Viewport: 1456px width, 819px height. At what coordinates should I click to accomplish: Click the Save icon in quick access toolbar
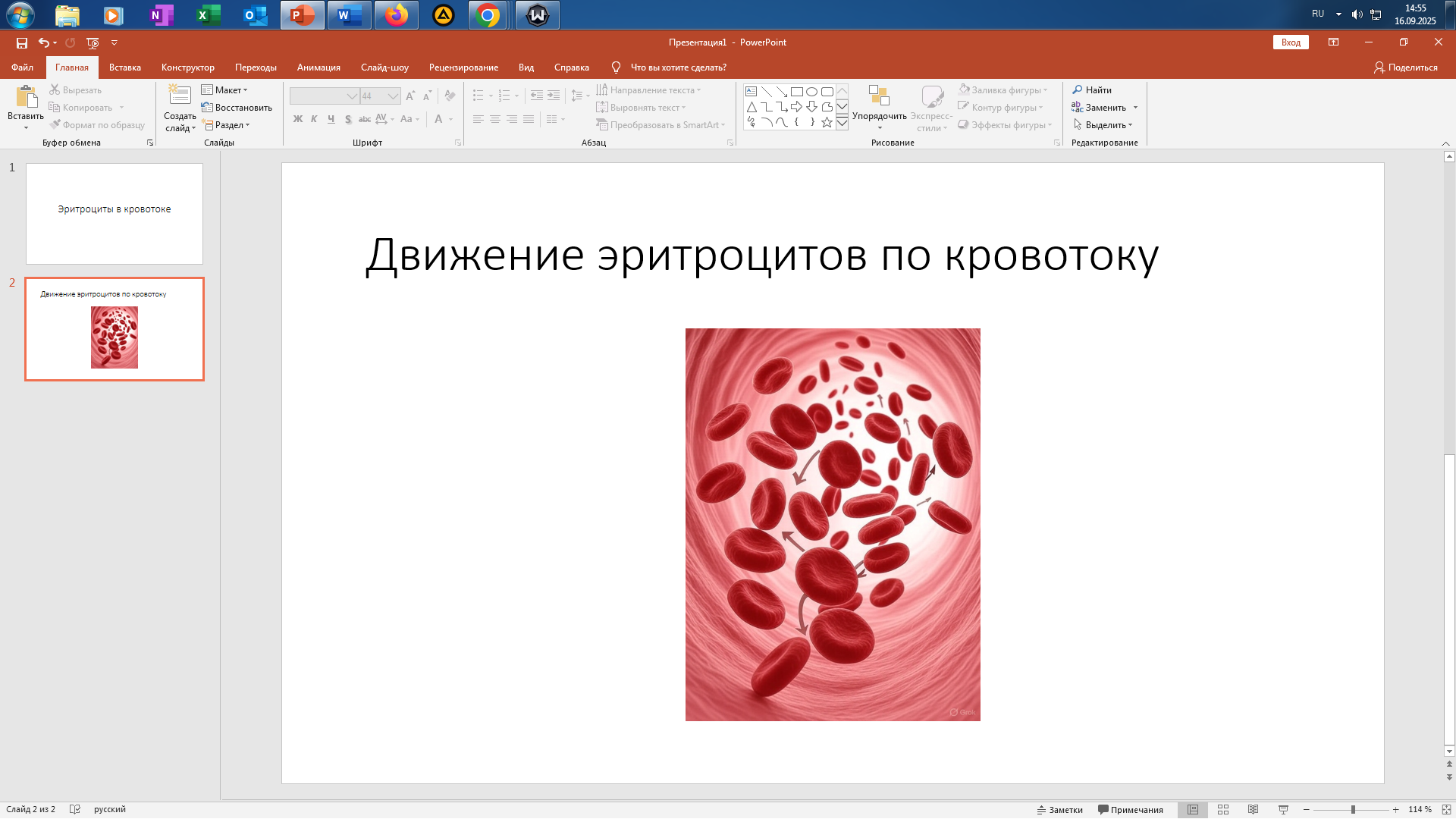pyautogui.click(x=22, y=43)
